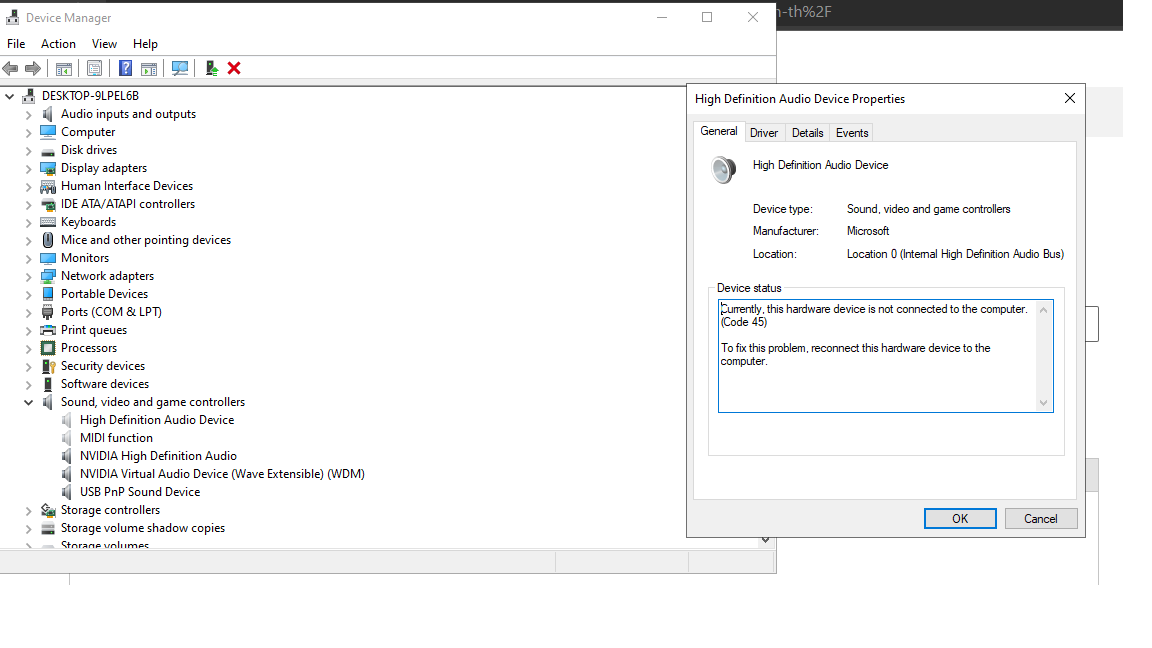Click OK in the Properties dialog

pos(960,519)
